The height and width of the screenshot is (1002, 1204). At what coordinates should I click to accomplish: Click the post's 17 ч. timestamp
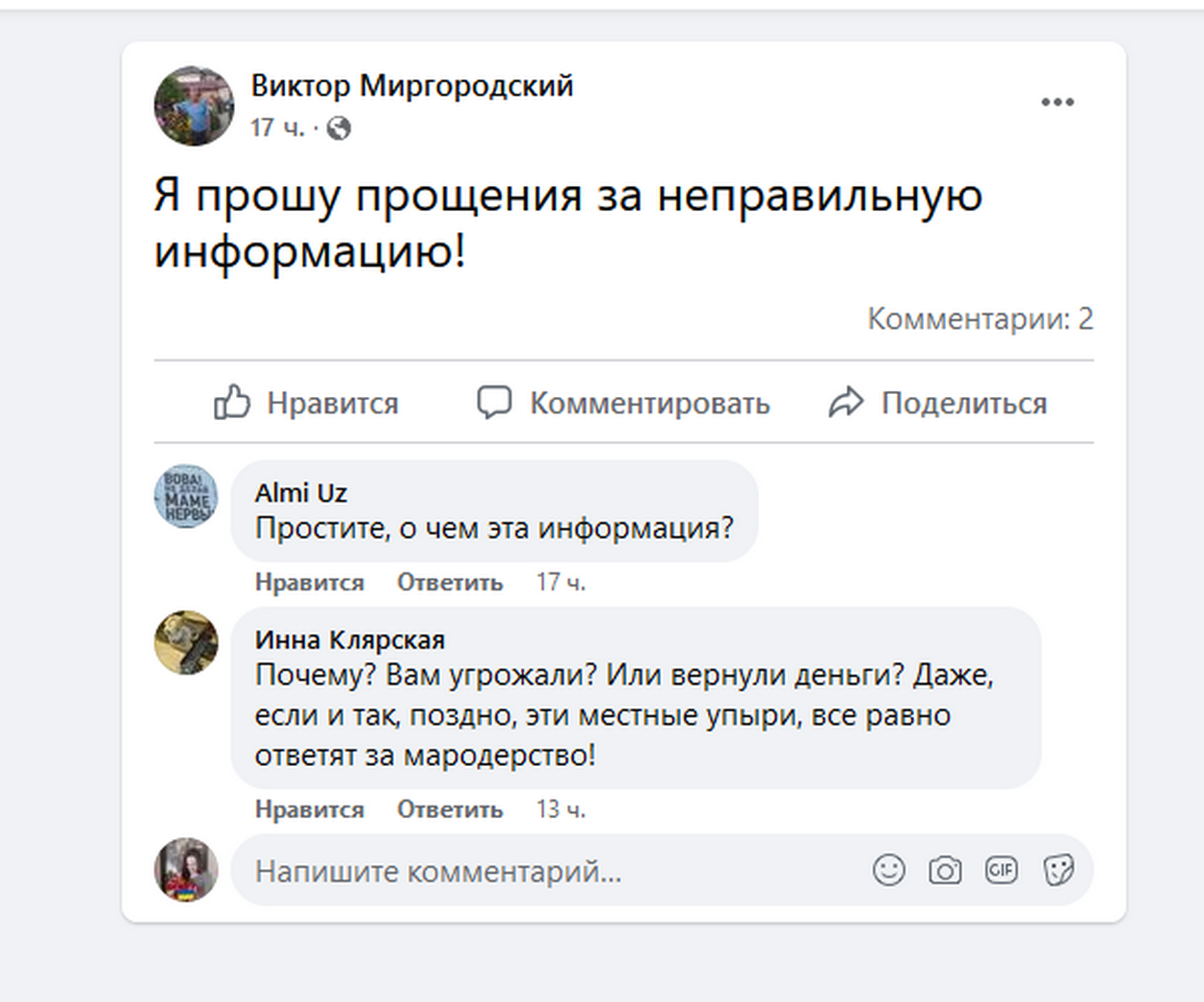(x=277, y=128)
